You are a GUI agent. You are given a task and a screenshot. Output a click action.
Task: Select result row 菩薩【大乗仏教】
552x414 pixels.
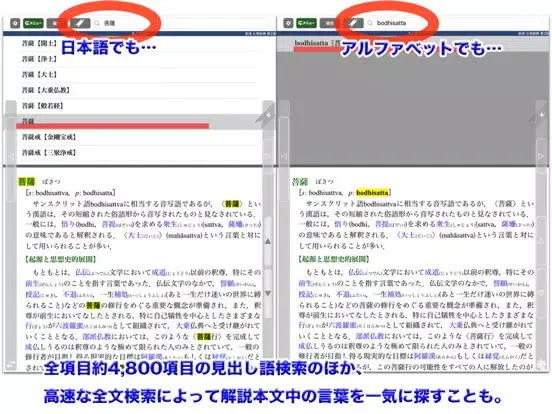tap(139, 90)
